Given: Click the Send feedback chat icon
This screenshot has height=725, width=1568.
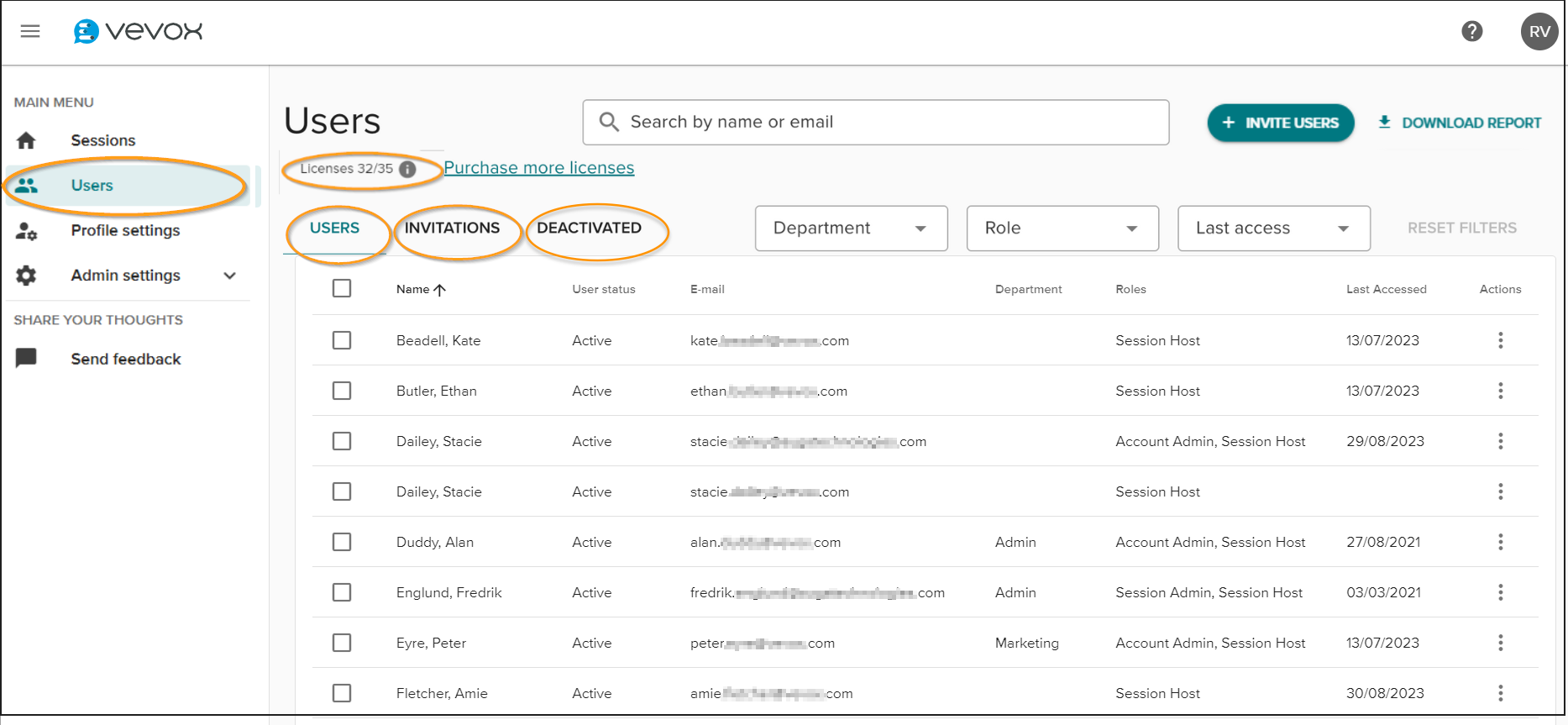Looking at the screenshot, I should (27, 359).
